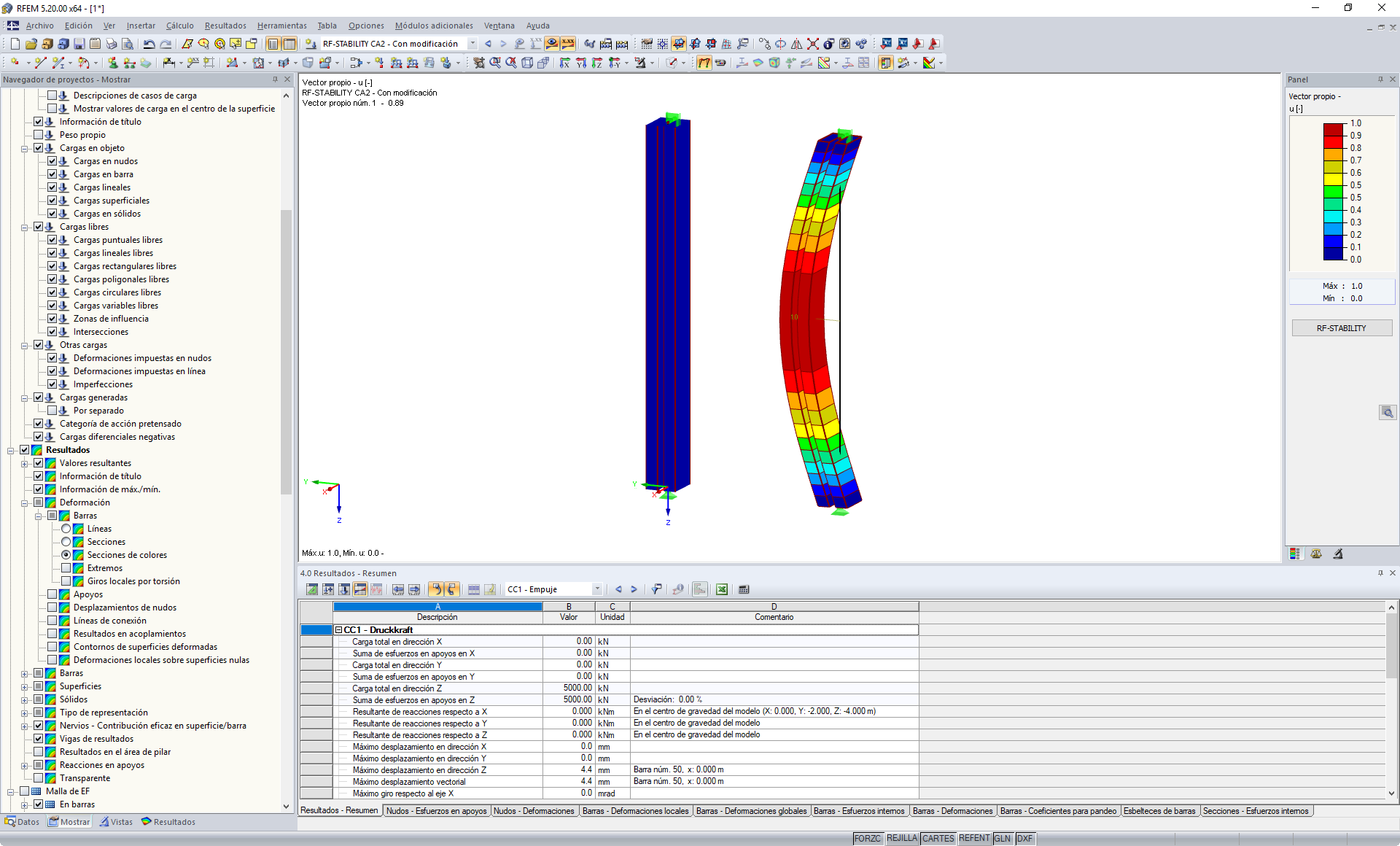The height and width of the screenshot is (846, 1400).
Task: Click Excel export icon in results table
Action: pyautogui.click(x=721, y=589)
